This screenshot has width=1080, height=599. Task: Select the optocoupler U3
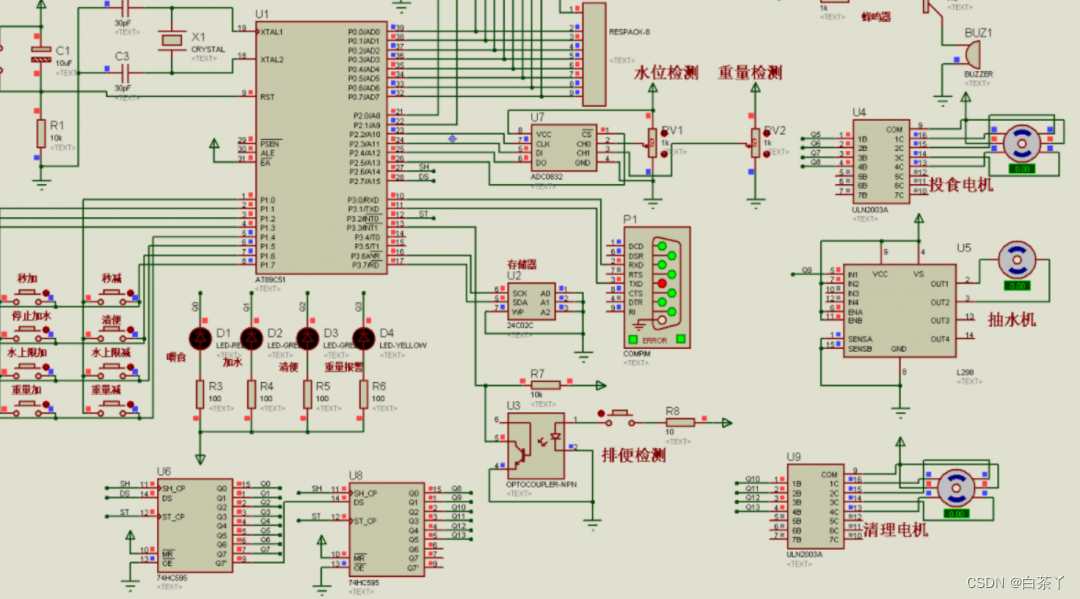tap(536, 446)
